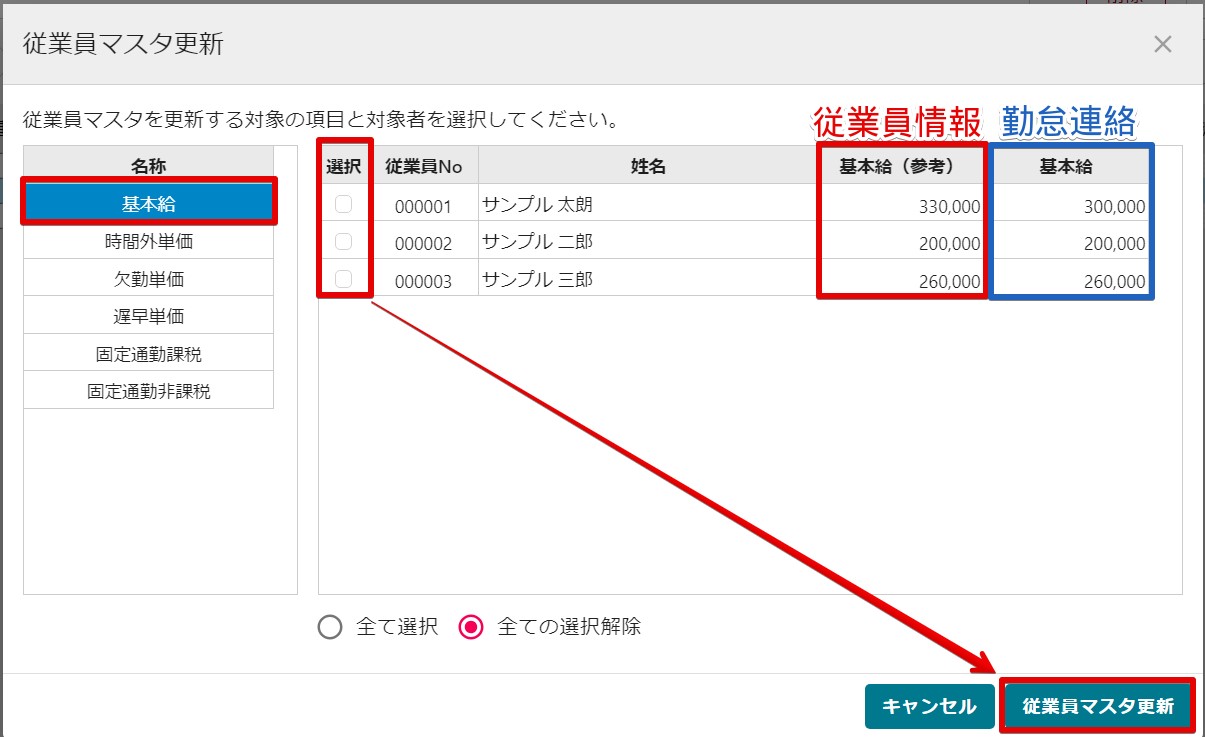Image resolution: width=1205 pixels, height=737 pixels.
Task: Choose the 全ての選択解除 radio button
Action: click(x=471, y=628)
